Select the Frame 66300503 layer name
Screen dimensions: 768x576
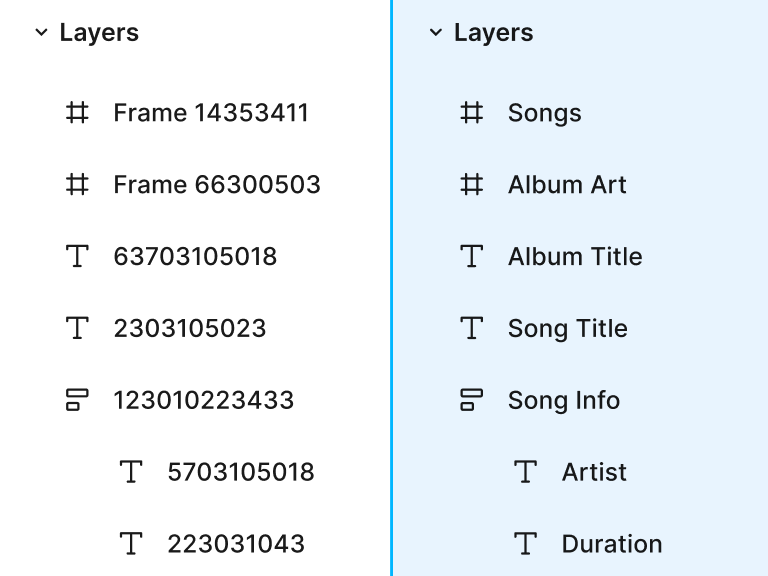(x=217, y=185)
